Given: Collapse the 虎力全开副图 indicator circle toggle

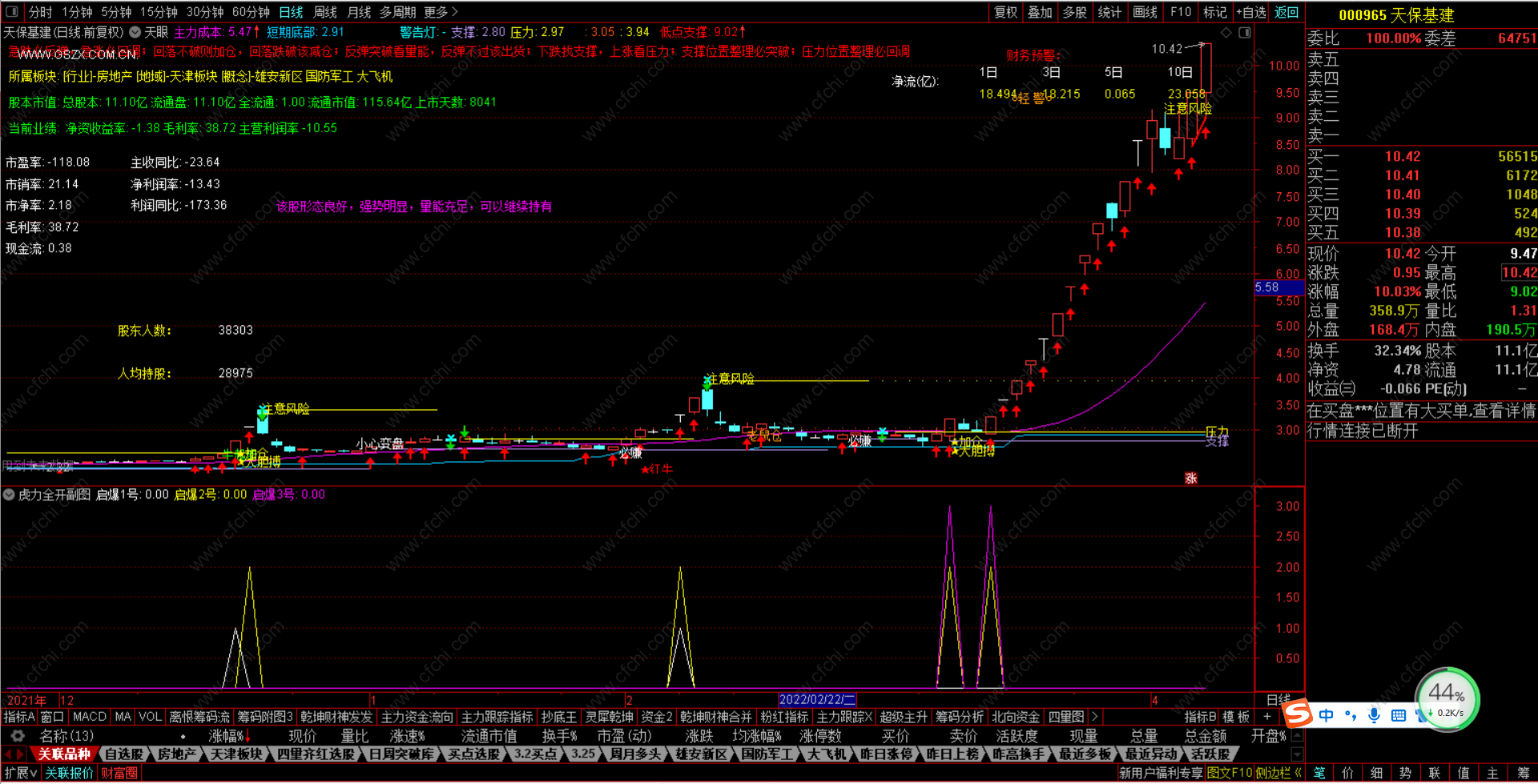Looking at the screenshot, I should [x=9, y=495].
